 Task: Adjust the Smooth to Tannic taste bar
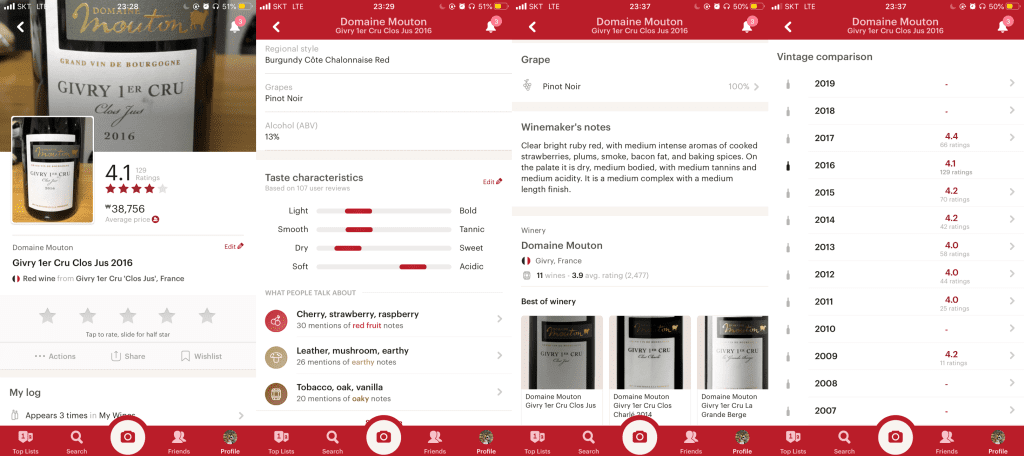click(384, 229)
